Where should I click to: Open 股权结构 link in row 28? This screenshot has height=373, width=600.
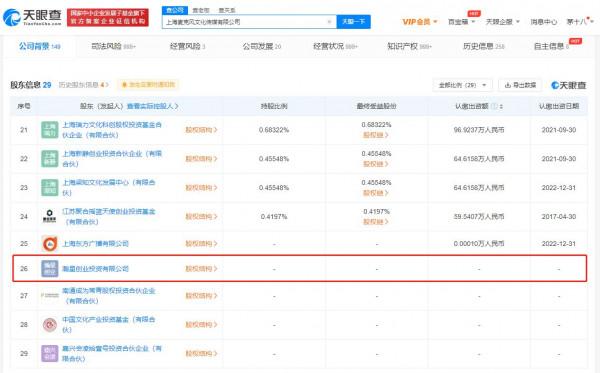(201, 325)
